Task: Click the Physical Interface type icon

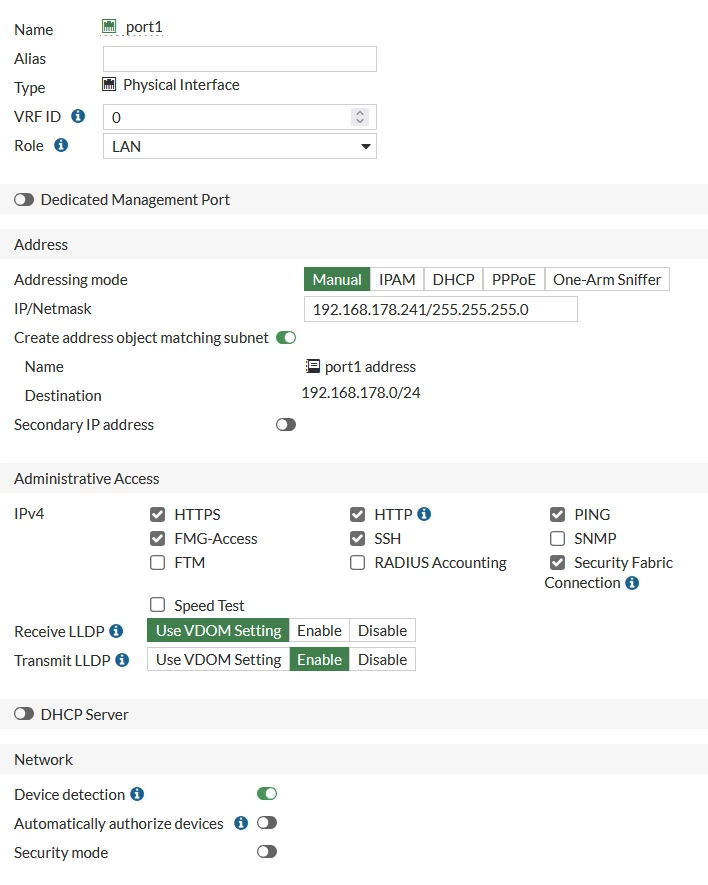Action: [109, 84]
